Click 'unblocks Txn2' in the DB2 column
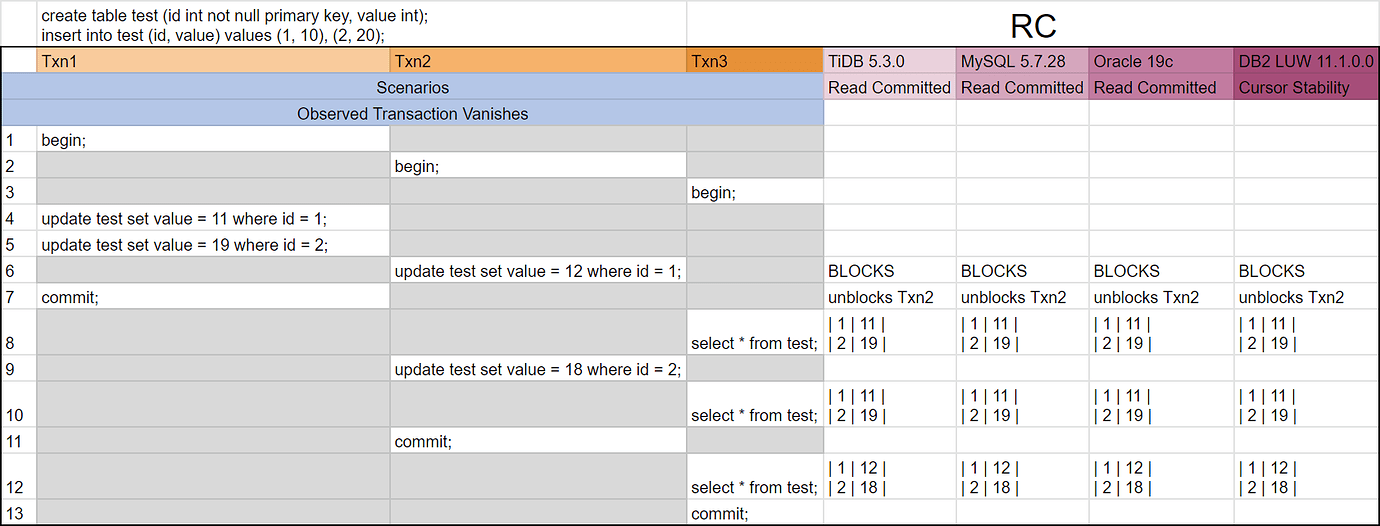 point(1306,297)
